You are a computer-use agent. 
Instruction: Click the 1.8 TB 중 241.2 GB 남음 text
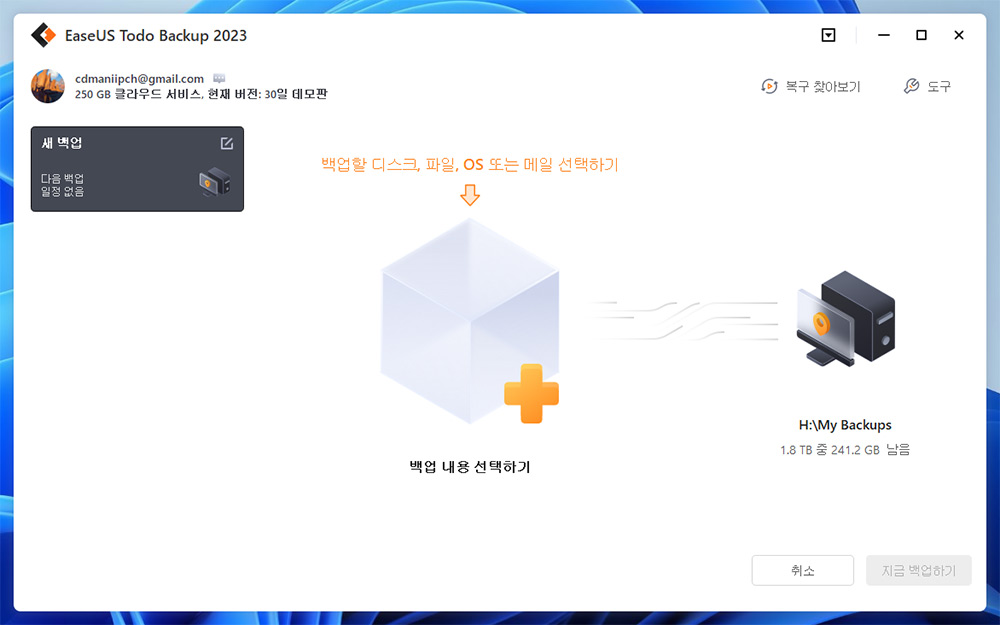[845, 450]
